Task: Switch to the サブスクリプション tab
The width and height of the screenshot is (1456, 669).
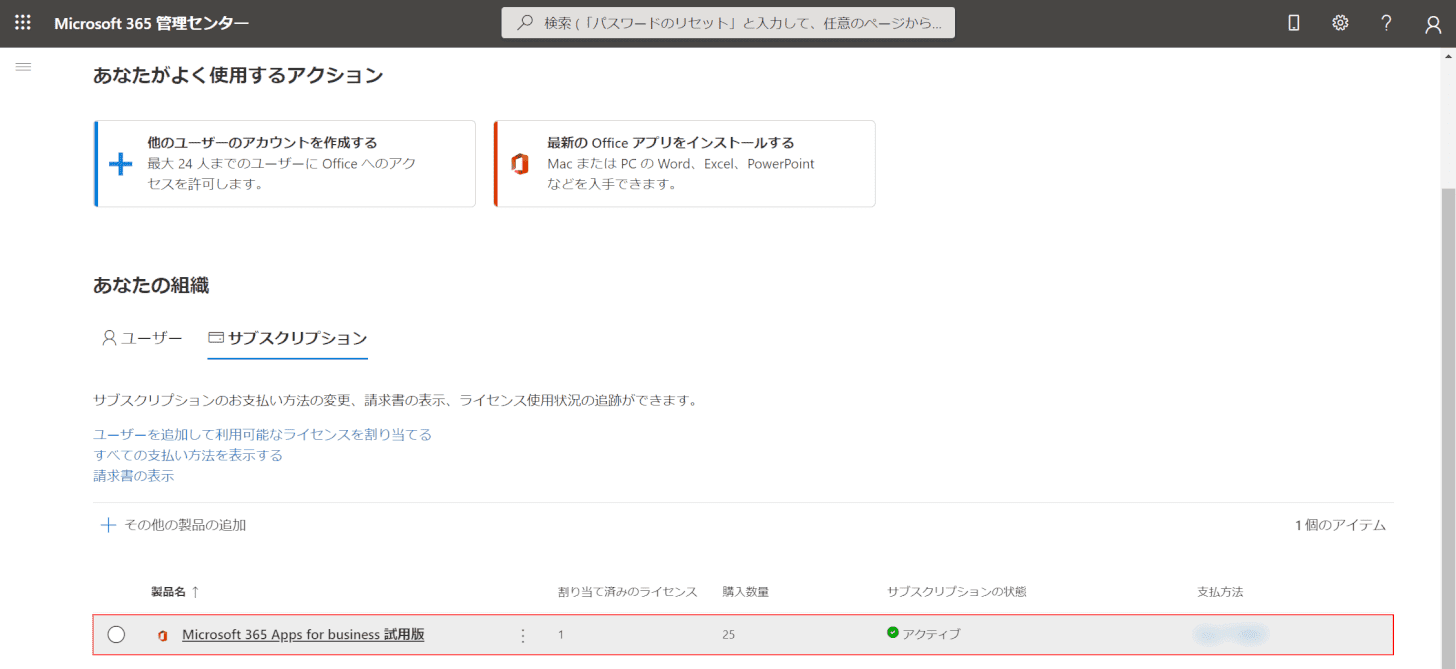Action: [x=287, y=338]
